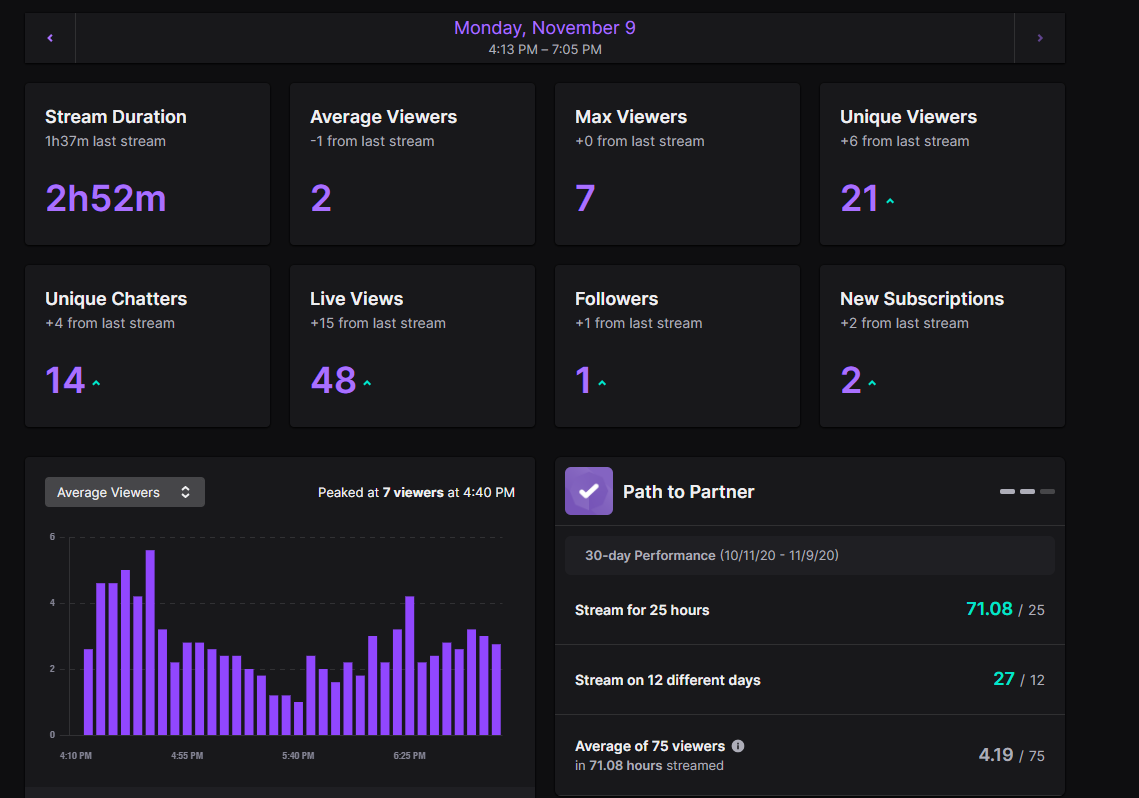Click the 4:13 PM – 7:05 PM time range
This screenshot has width=1139, height=798.
coord(545,49)
